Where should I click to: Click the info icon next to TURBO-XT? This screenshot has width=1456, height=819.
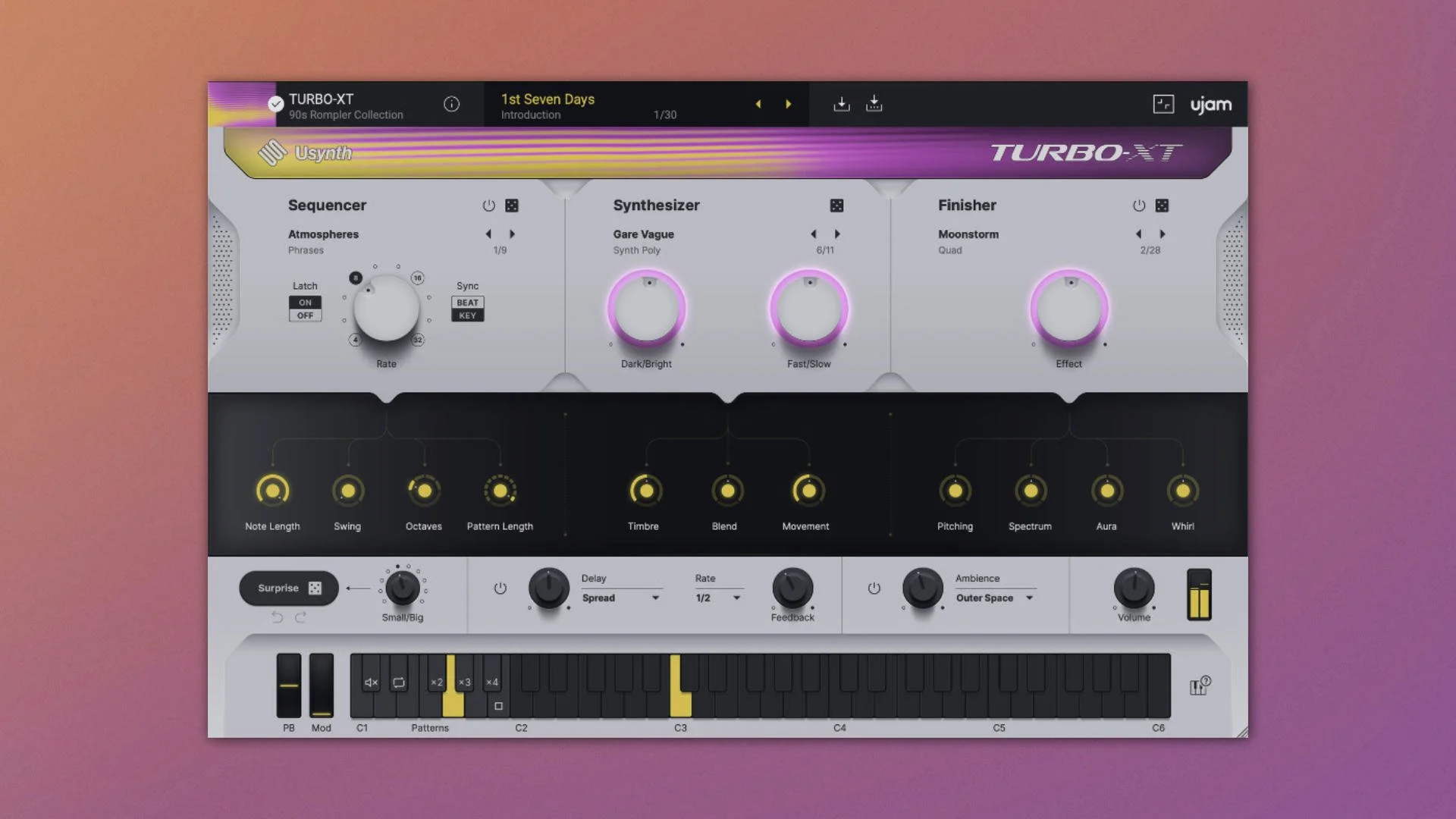point(451,105)
